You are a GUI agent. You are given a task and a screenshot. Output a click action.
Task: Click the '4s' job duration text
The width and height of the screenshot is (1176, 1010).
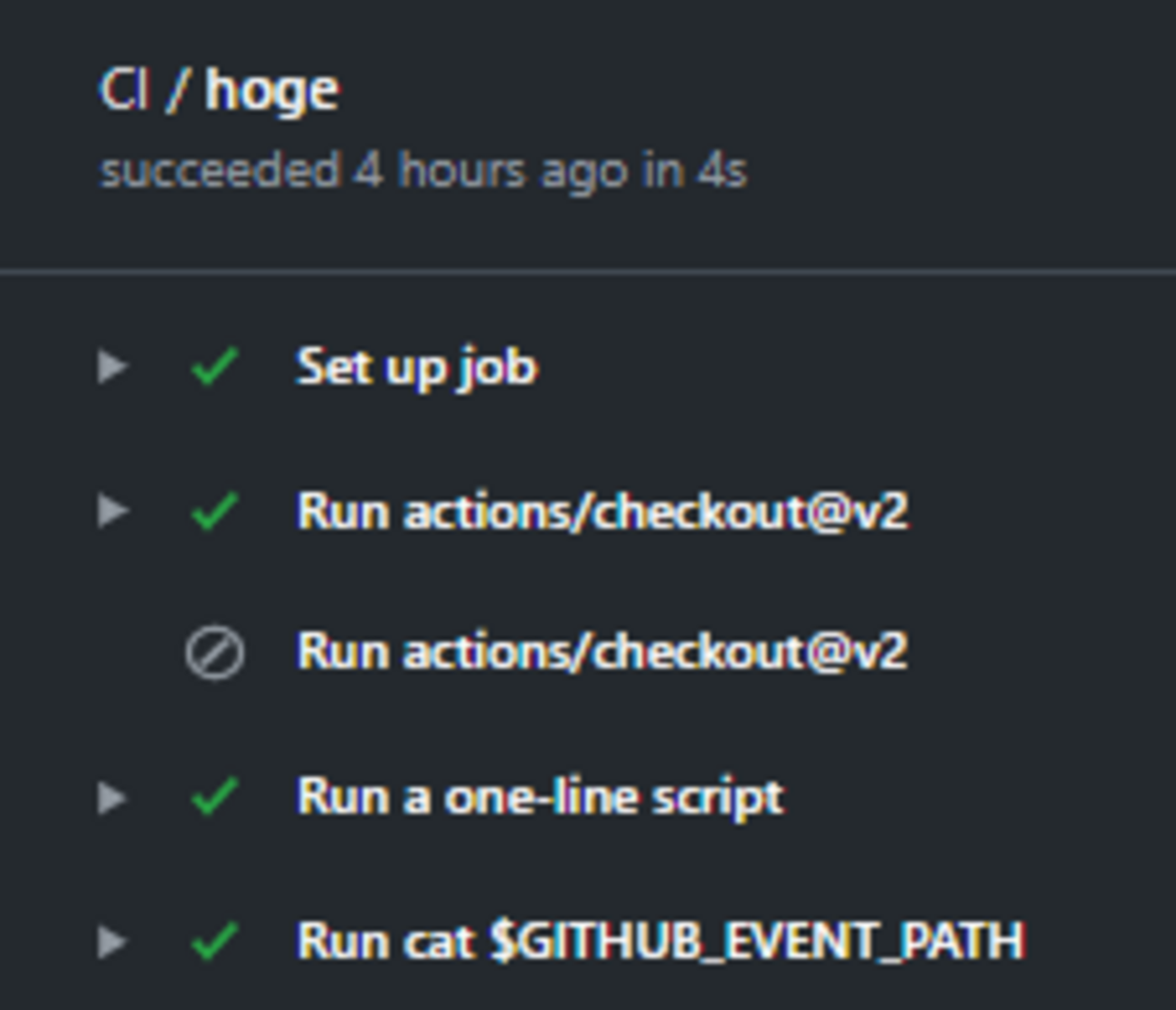pyautogui.click(x=722, y=170)
